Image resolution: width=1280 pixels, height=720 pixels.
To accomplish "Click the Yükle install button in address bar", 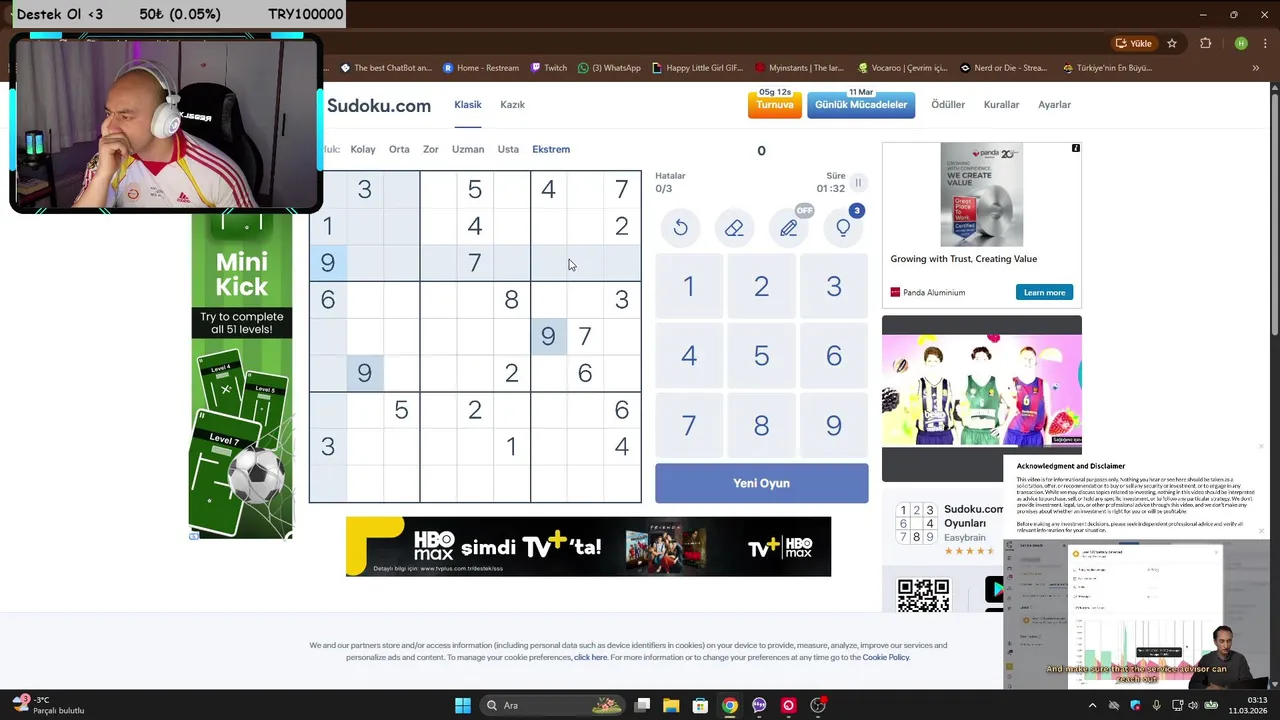I will pyautogui.click(x=1134, y=43).
